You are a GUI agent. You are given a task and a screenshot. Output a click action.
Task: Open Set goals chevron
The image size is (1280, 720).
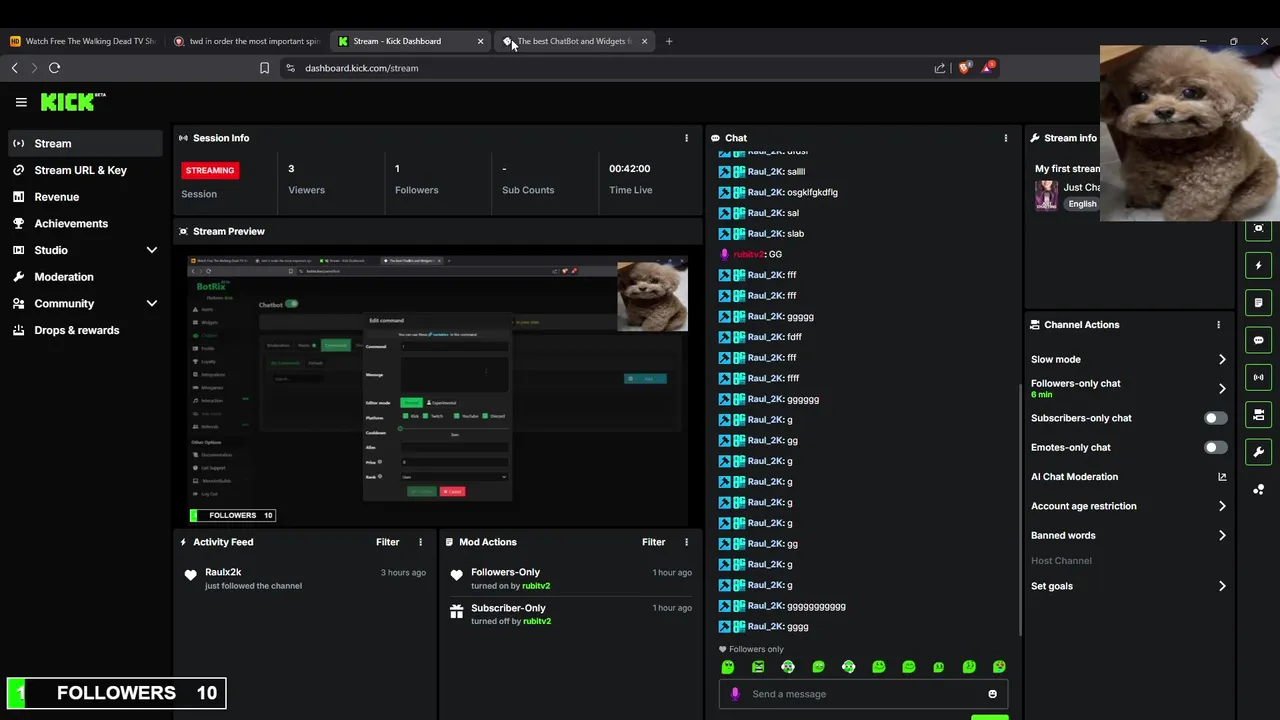(x=1222, y=586)
